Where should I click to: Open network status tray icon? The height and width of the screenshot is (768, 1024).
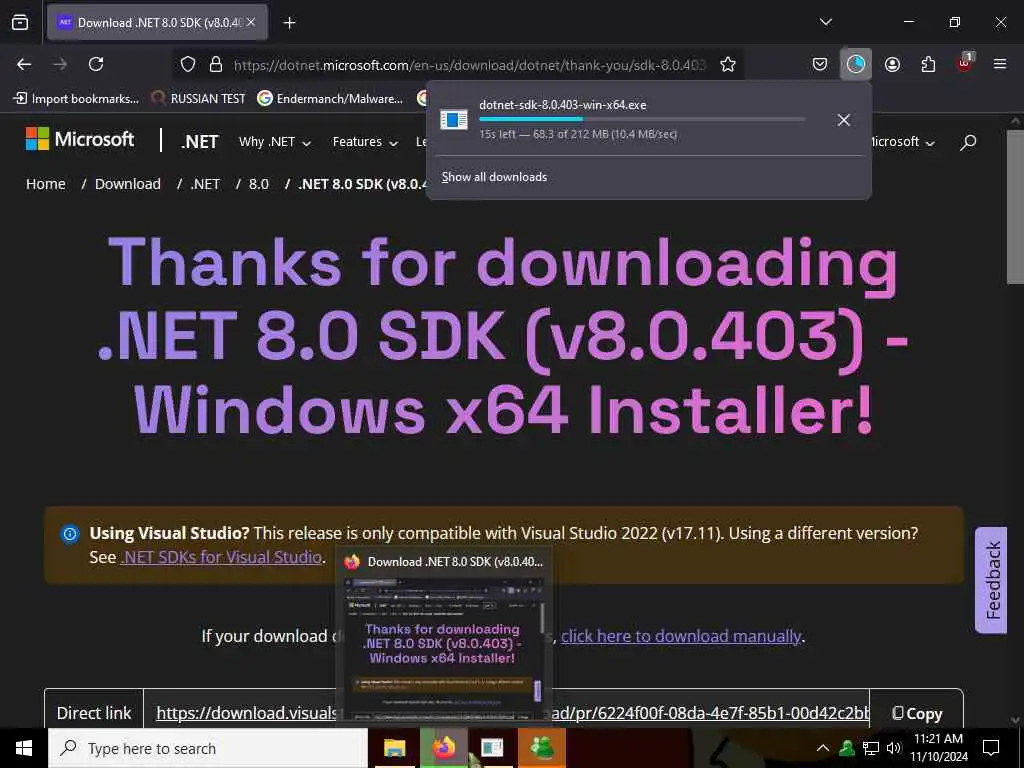tap(871, 748)
